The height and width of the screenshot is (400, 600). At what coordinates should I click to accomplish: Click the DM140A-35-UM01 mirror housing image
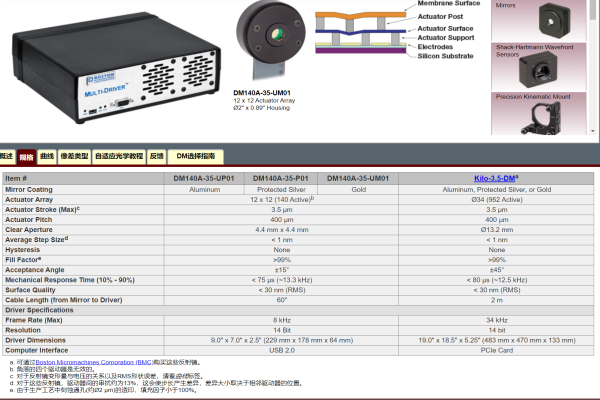(271, 38)
